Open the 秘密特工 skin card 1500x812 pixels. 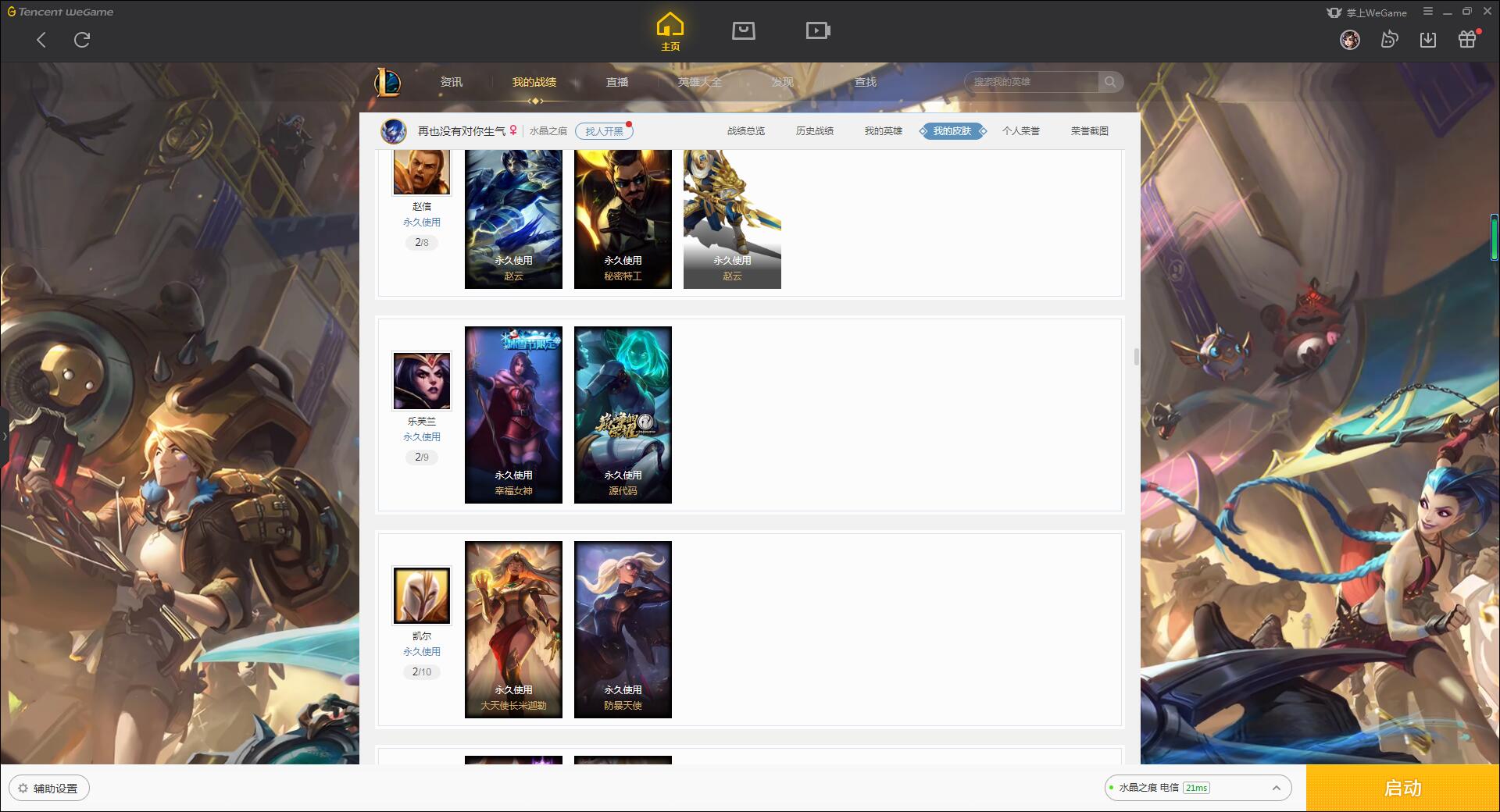point(623,219)
